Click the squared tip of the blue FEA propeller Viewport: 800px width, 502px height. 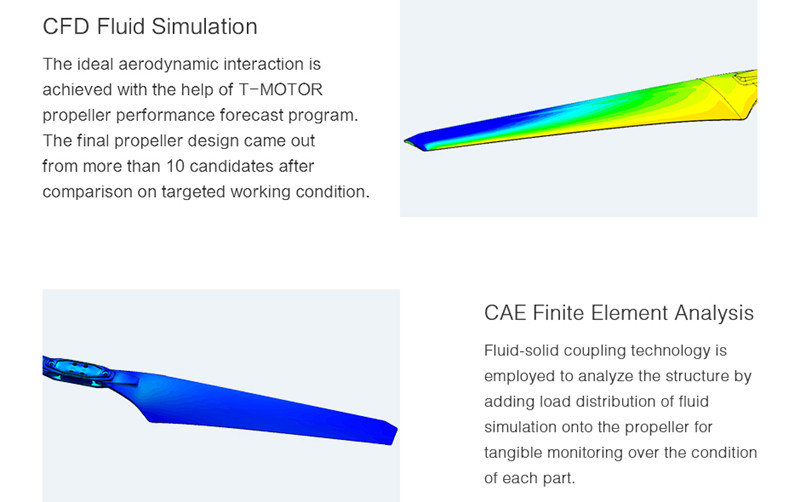pos(388,432)
